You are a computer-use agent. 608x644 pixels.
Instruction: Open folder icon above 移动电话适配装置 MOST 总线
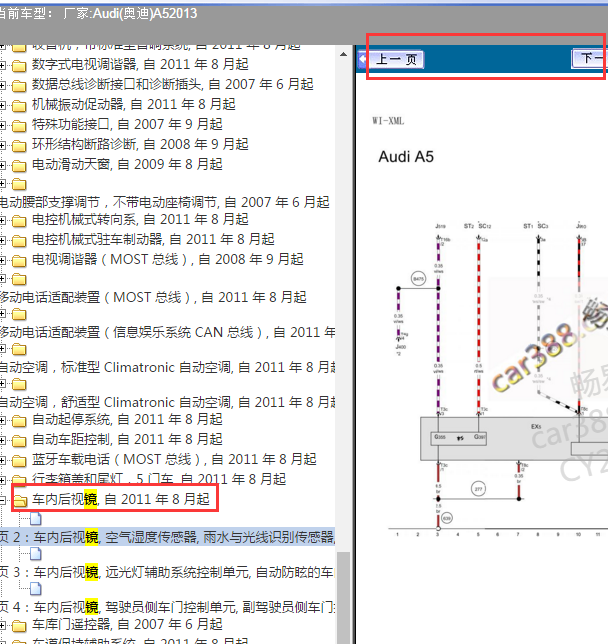coord(19,280)
